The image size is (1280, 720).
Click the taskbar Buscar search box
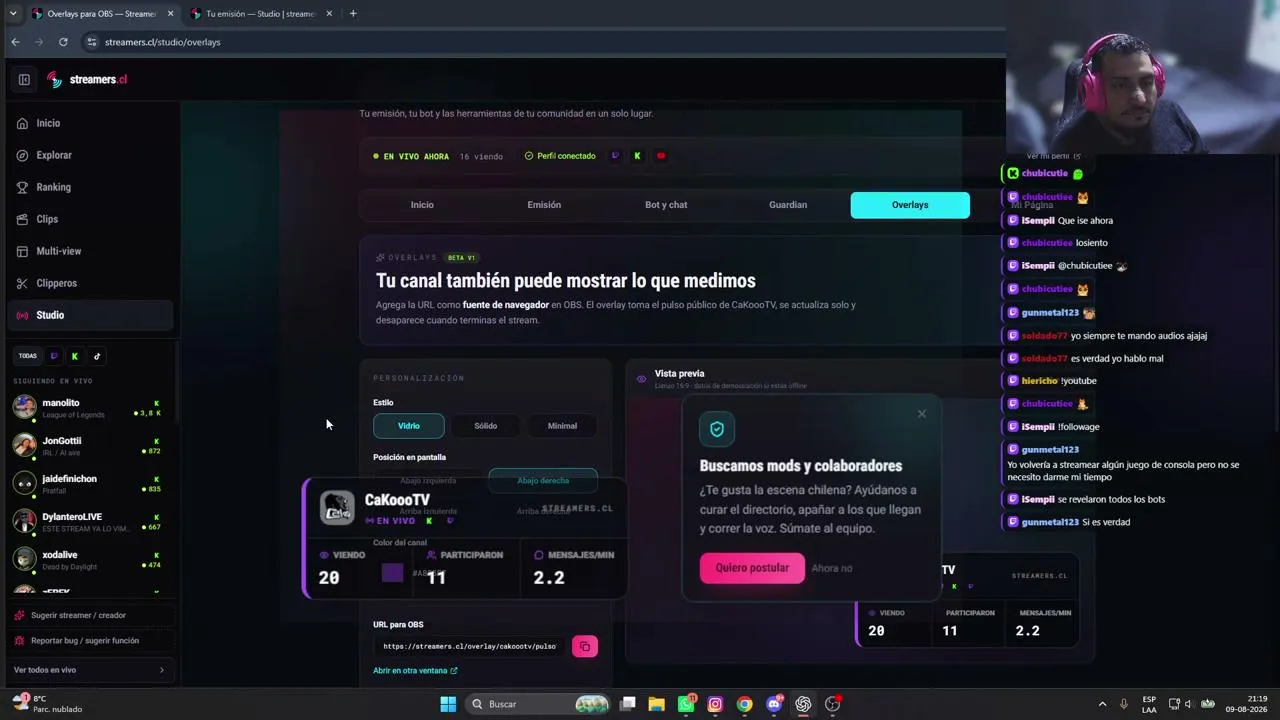(540, 704)
